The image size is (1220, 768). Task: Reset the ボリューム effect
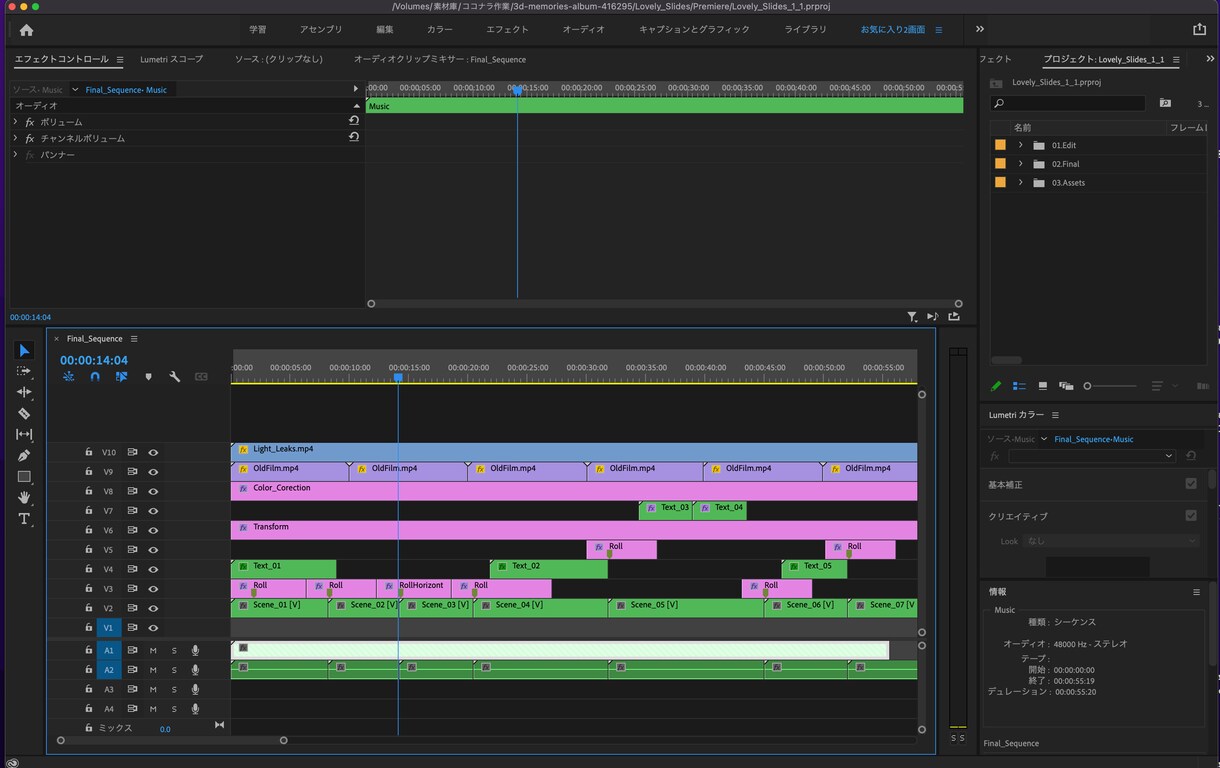(354, 121)
